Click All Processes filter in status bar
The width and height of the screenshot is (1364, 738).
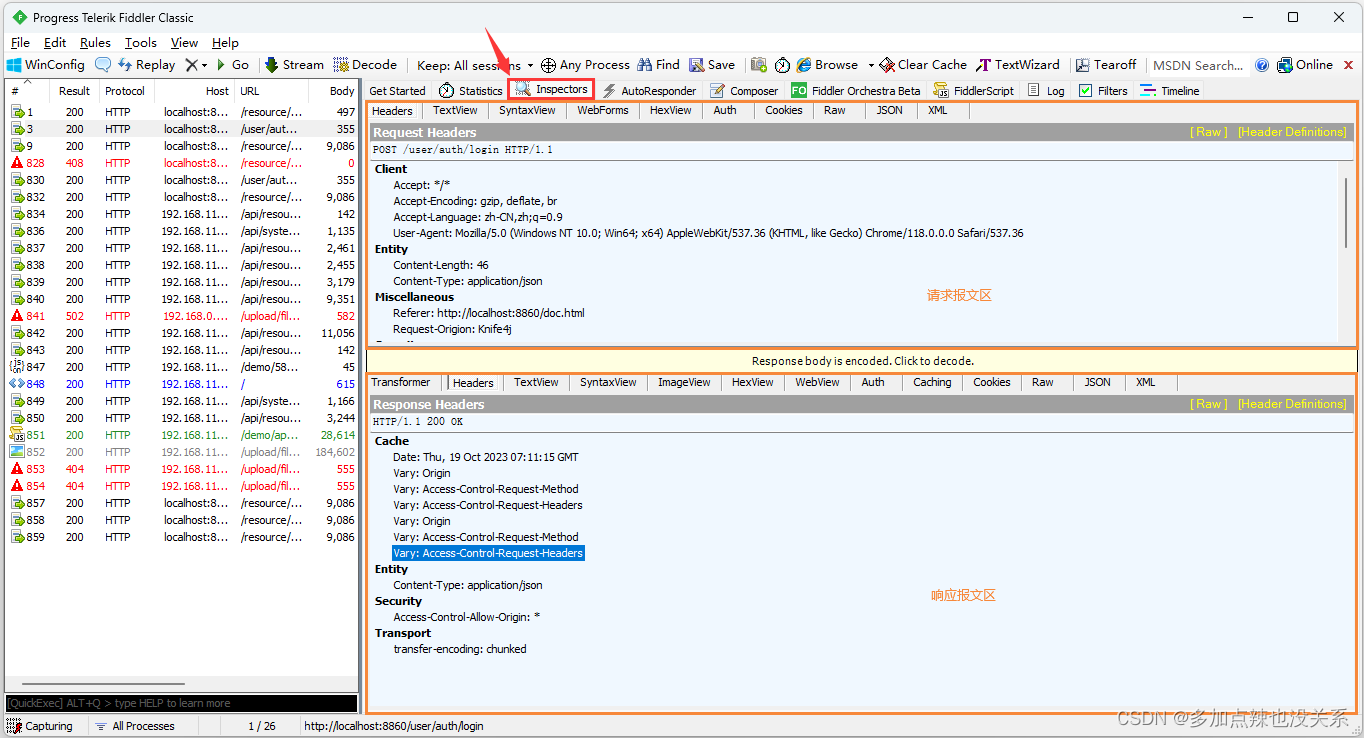134,726
